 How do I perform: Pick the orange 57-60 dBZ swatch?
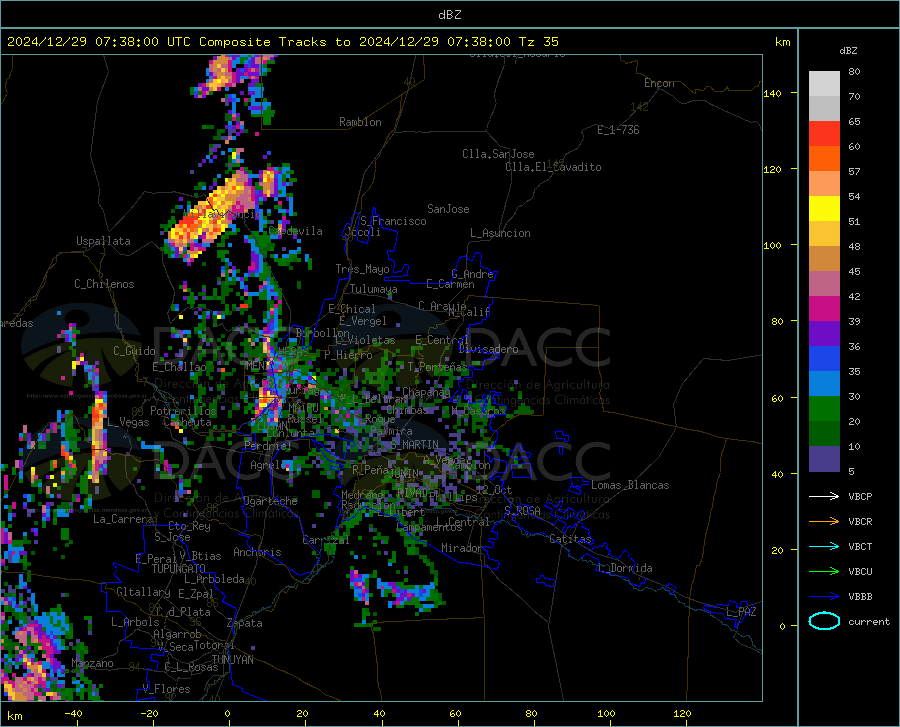(824, 159)
